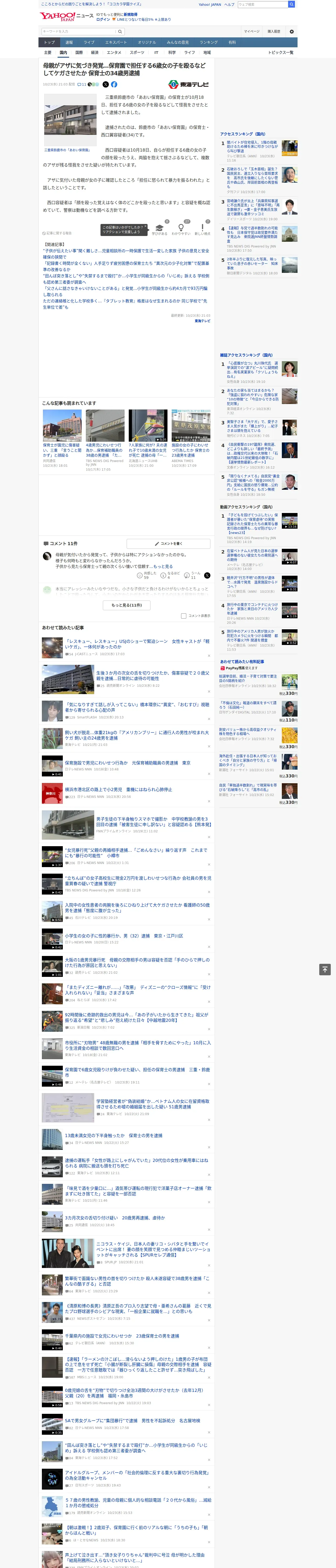This screenshot has width=336, height=1568.
Task: Select the ランキング tab
Action: coord(209,42)
